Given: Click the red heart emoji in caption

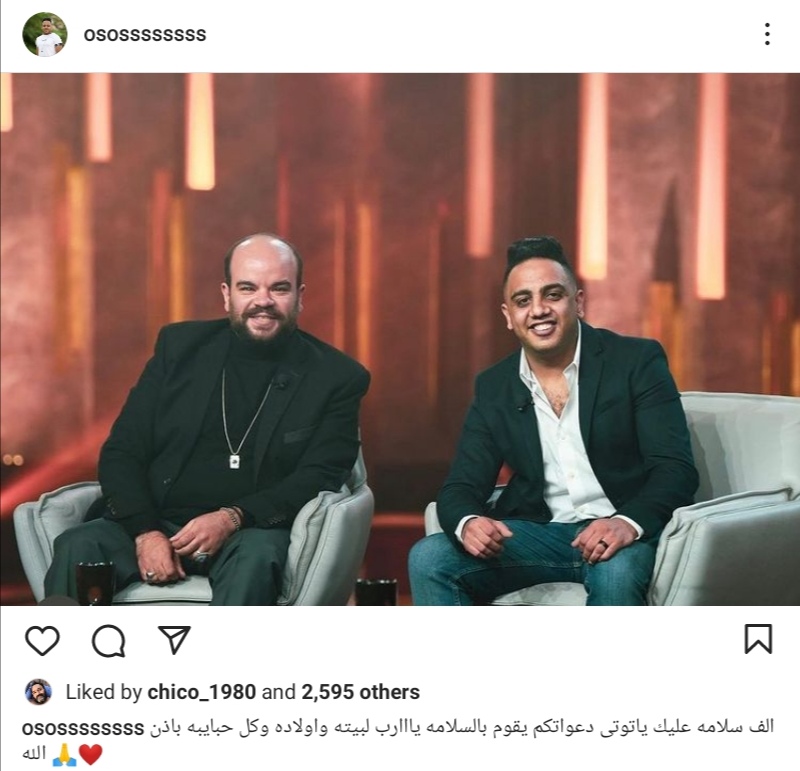Looking at the screenshot, I should point(91,754).
